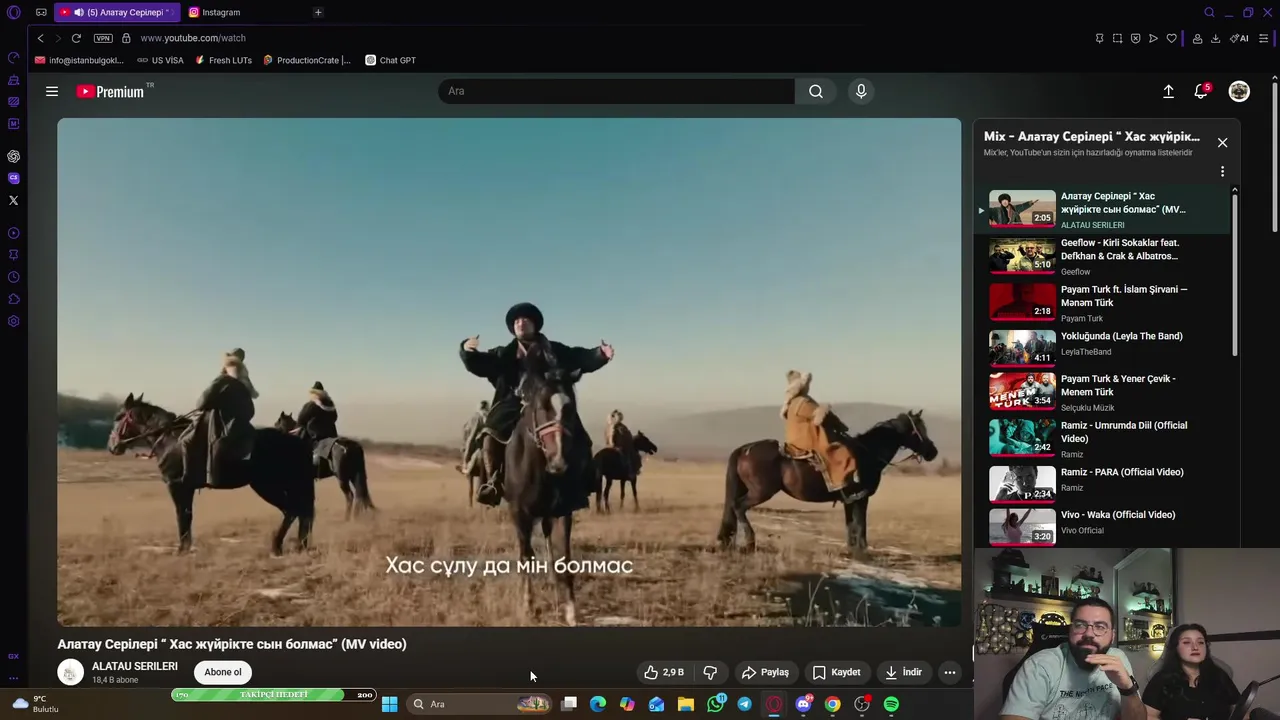Click the address bar URL
The image size is (1280, 720).
[193, 38]
